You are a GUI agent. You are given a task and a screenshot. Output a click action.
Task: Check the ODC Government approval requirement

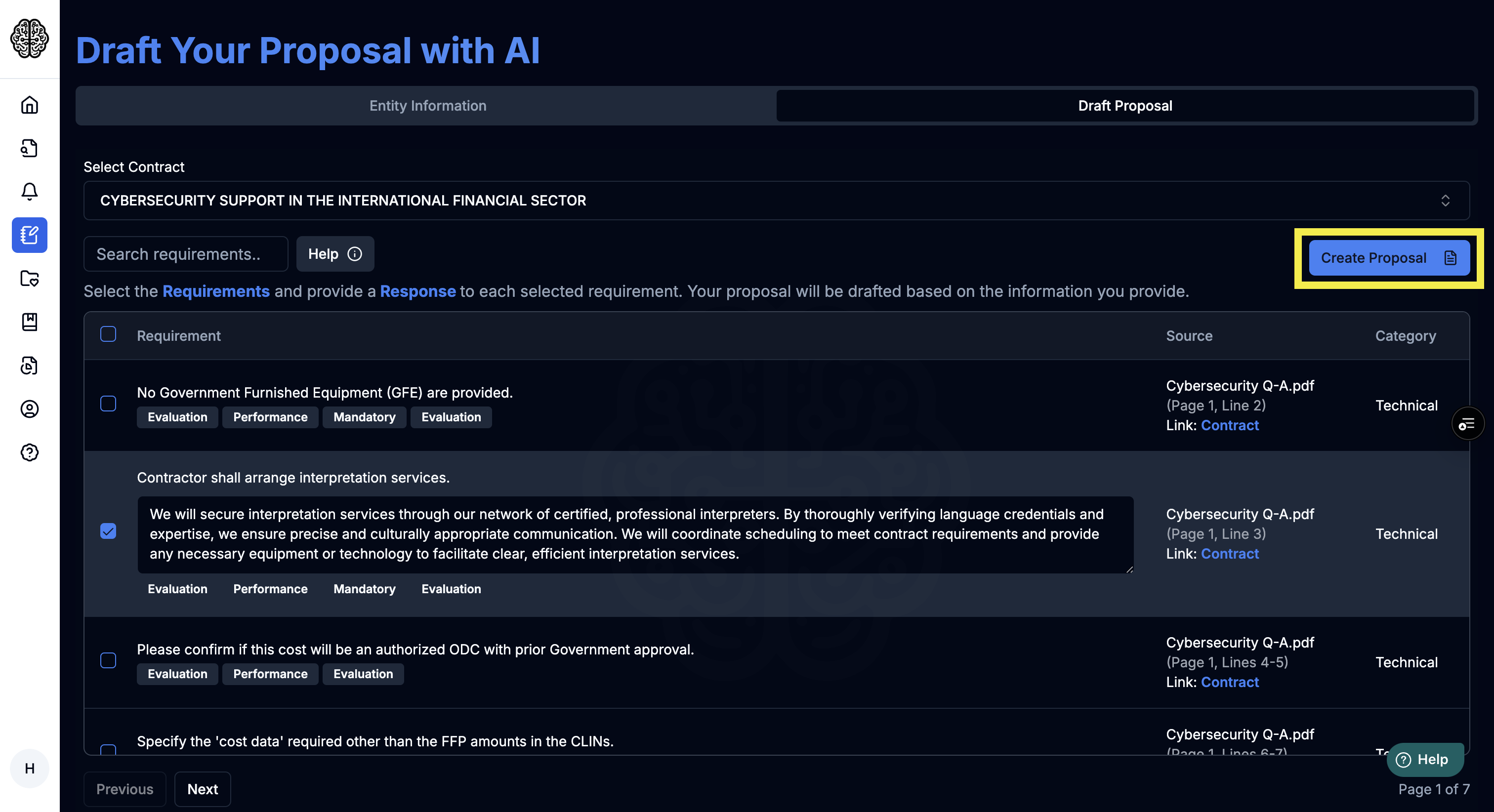click(x=108, y=661)
